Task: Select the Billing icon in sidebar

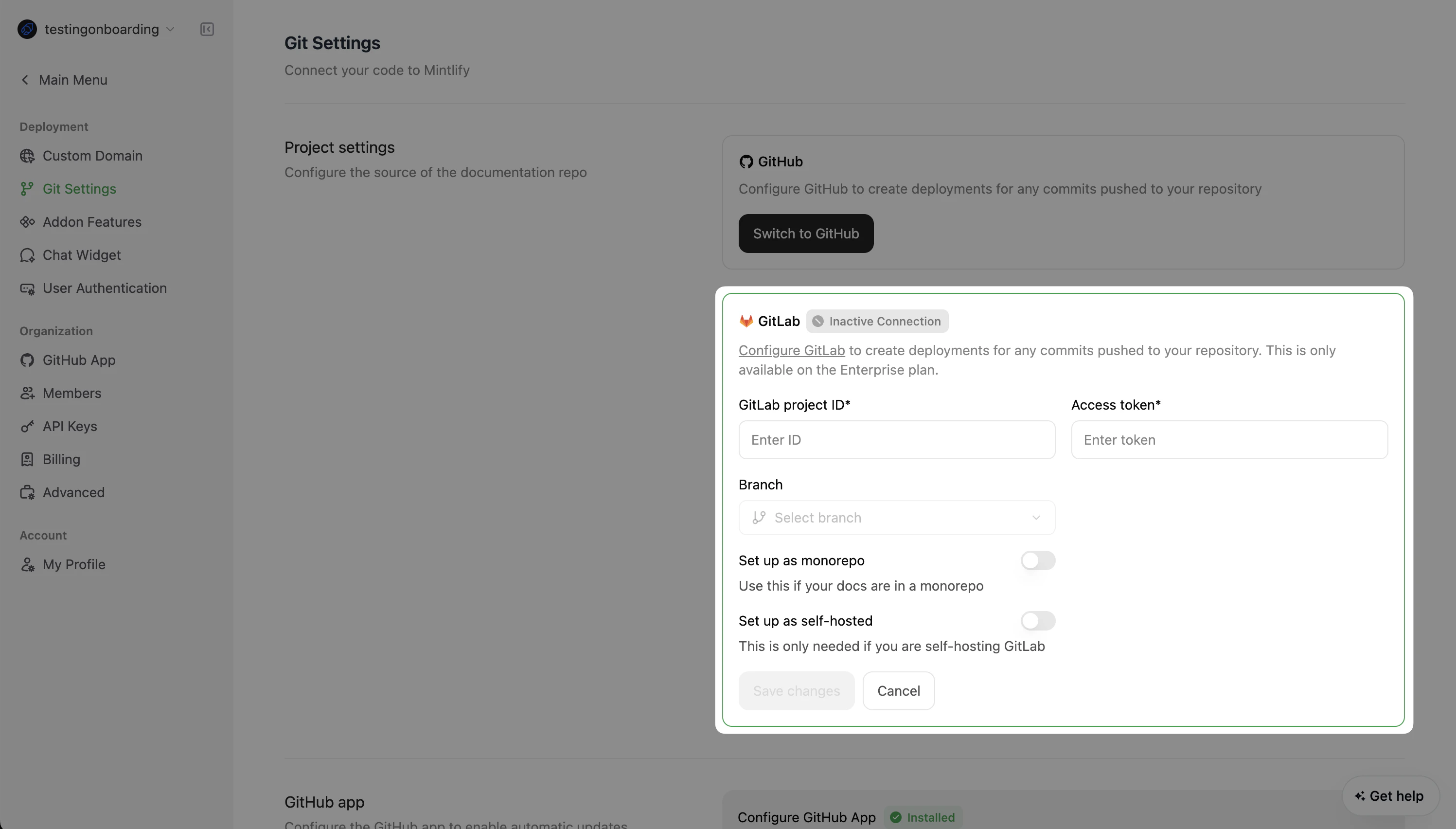Action: click(27, 459)
